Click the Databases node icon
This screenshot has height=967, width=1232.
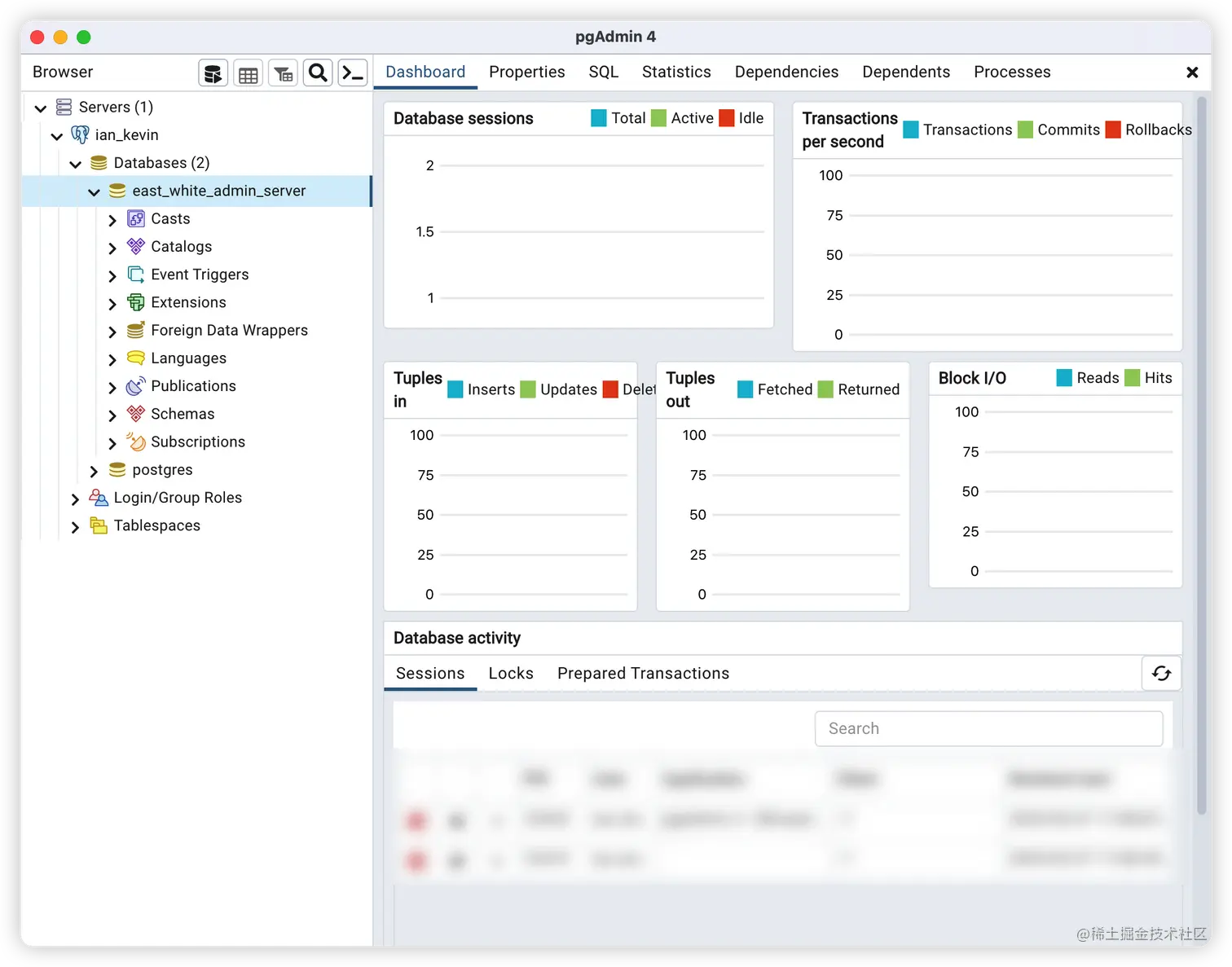[99, 163]
